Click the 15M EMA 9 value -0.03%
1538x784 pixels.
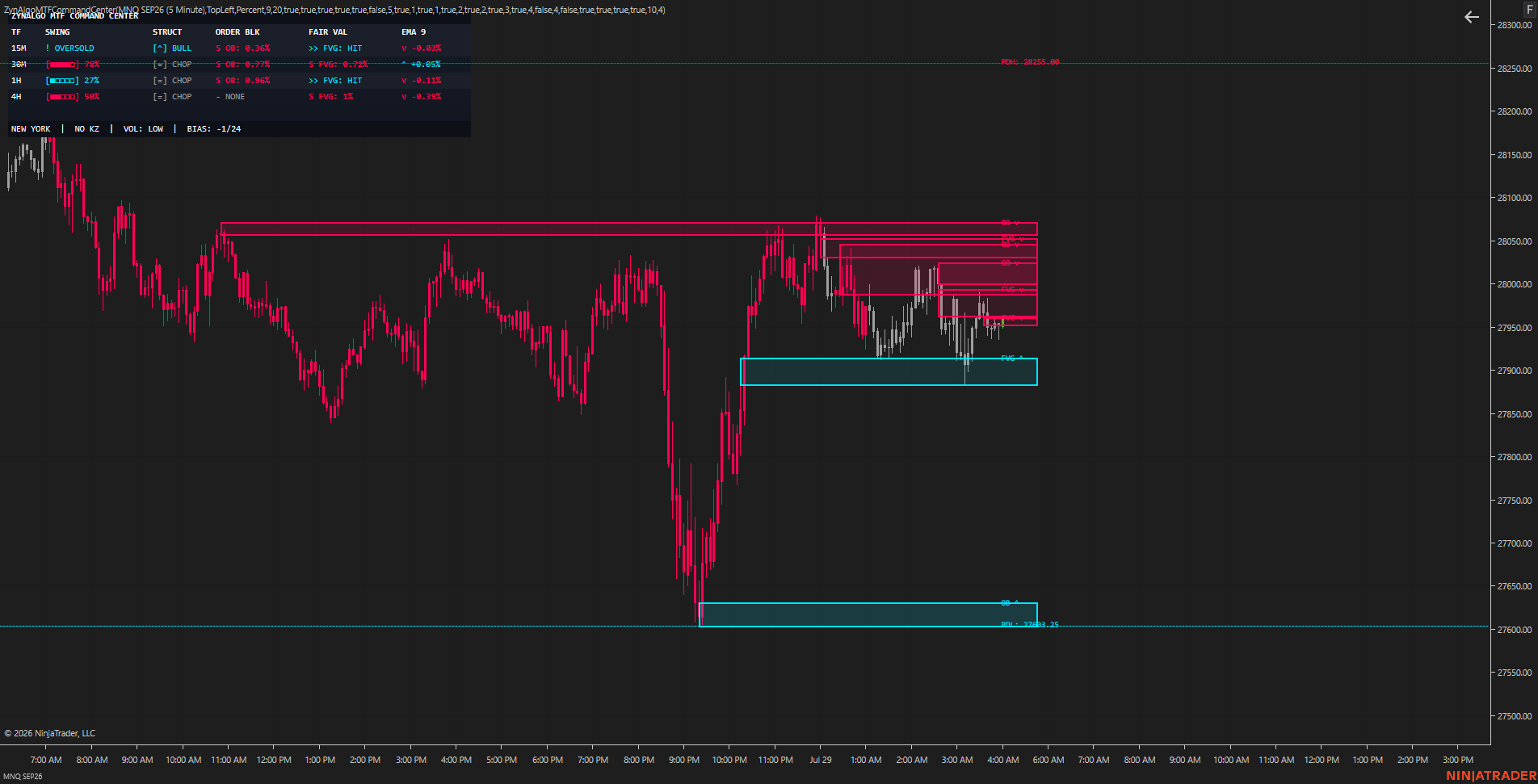pos(422,48)
